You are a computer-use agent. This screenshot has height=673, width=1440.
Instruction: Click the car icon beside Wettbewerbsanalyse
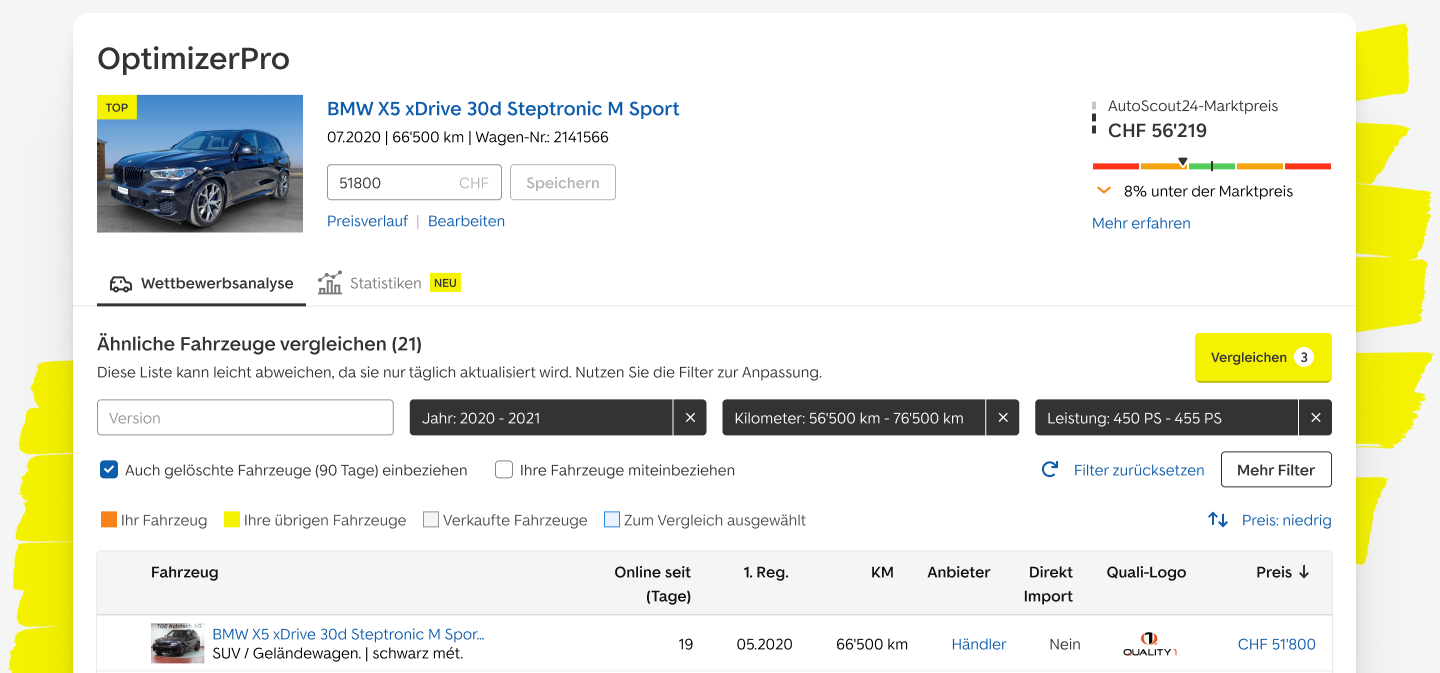point(121,284)
